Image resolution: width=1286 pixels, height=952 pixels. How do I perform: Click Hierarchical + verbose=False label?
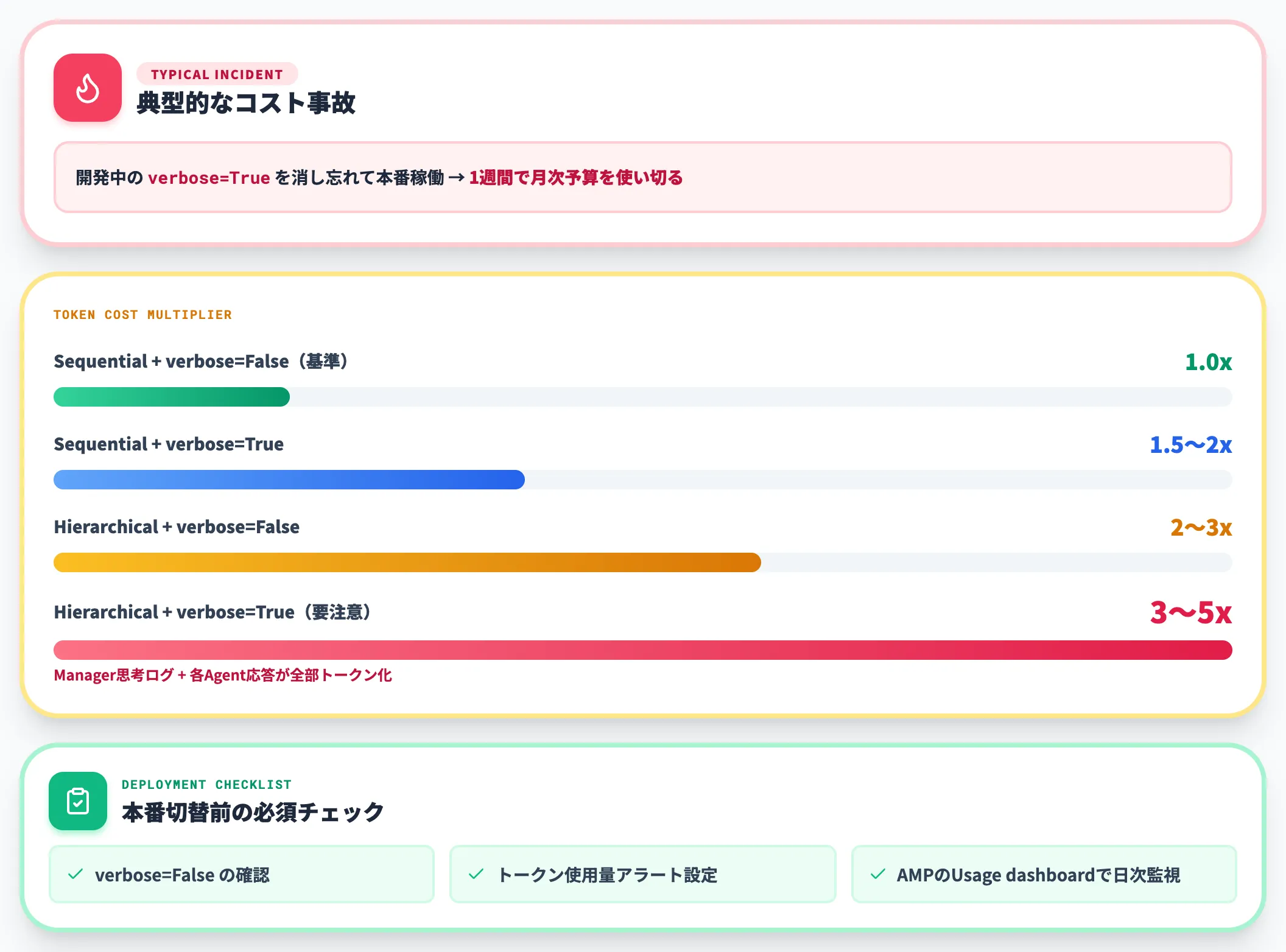tap(177, 527)
